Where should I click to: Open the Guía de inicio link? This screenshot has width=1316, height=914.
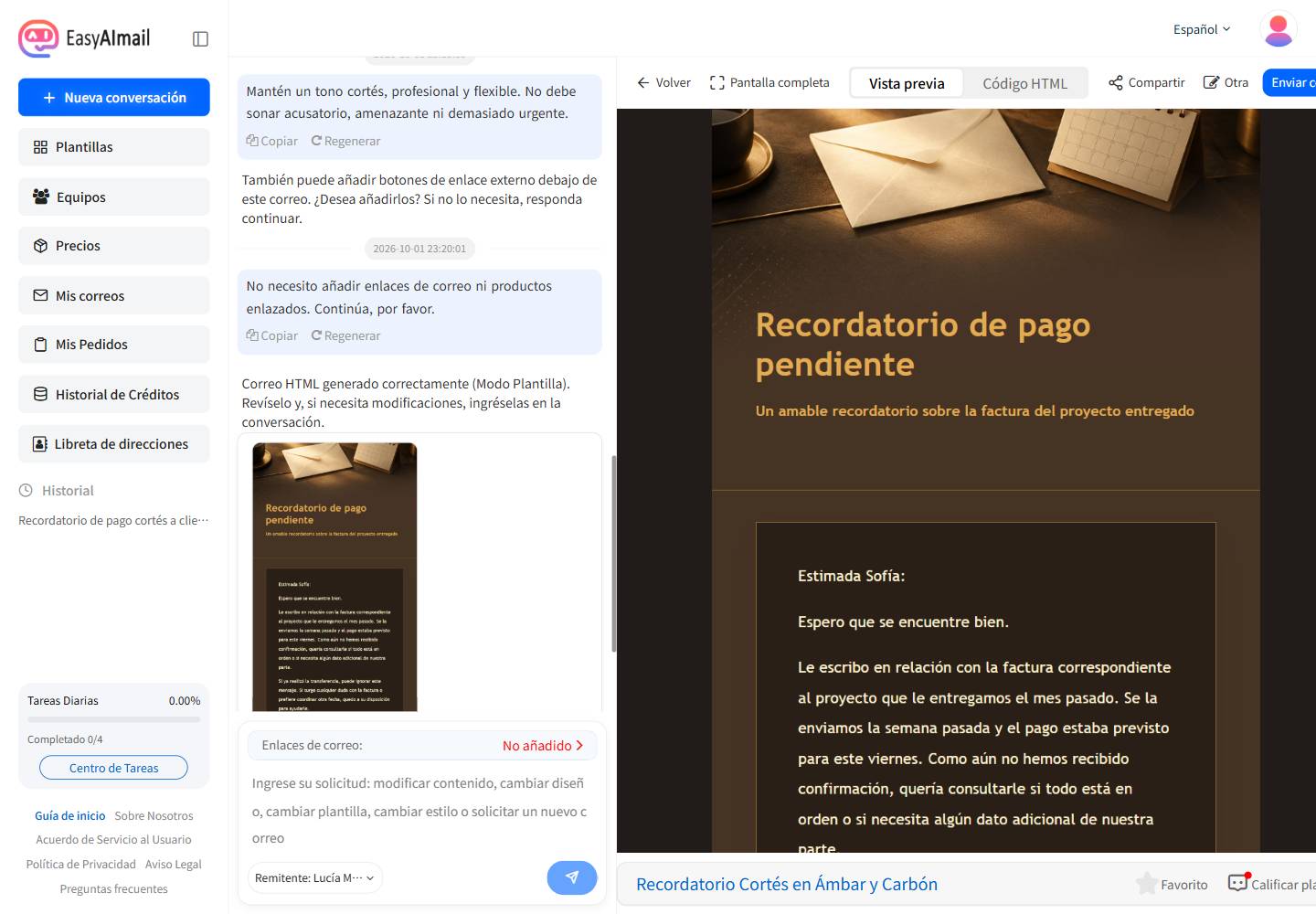pos(70,815)
